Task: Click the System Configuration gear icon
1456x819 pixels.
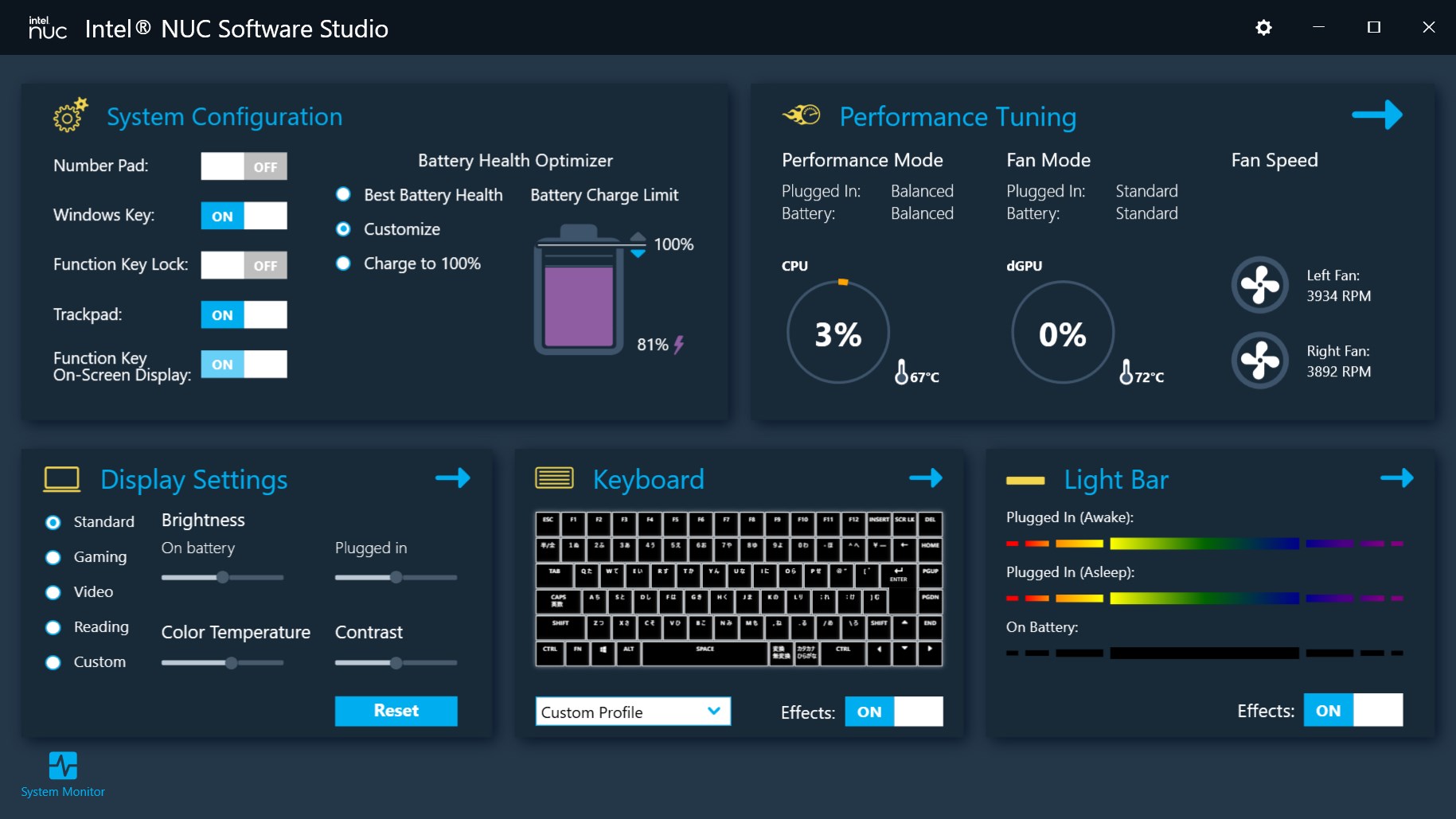Action: tap(70, 115)
